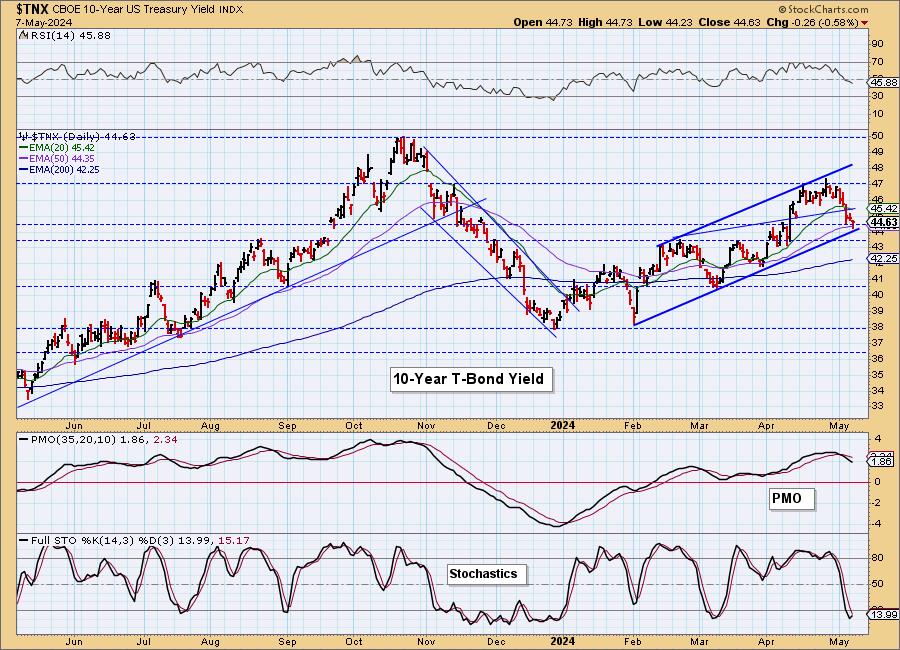
Task: Click the boxed PMO annotation
Action: (792, 498)
